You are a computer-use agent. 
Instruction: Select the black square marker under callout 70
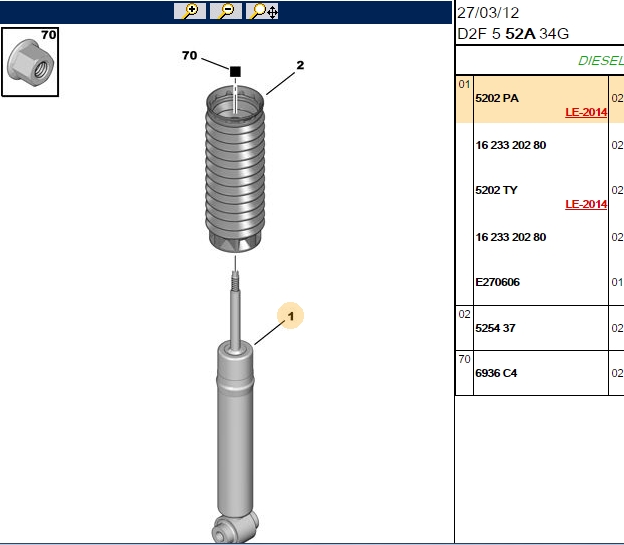tap(235, 72)
